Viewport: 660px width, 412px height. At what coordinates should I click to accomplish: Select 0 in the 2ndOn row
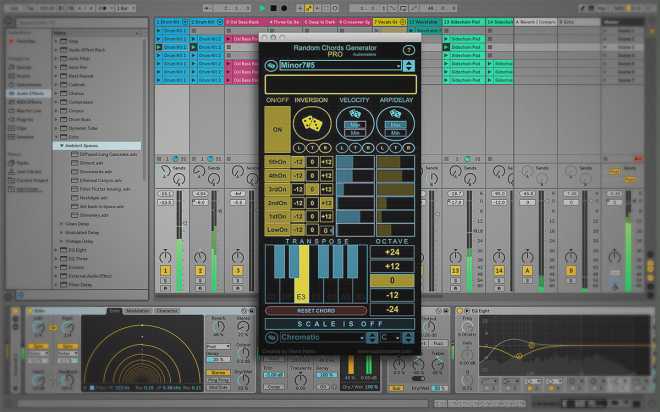[312, 203]
